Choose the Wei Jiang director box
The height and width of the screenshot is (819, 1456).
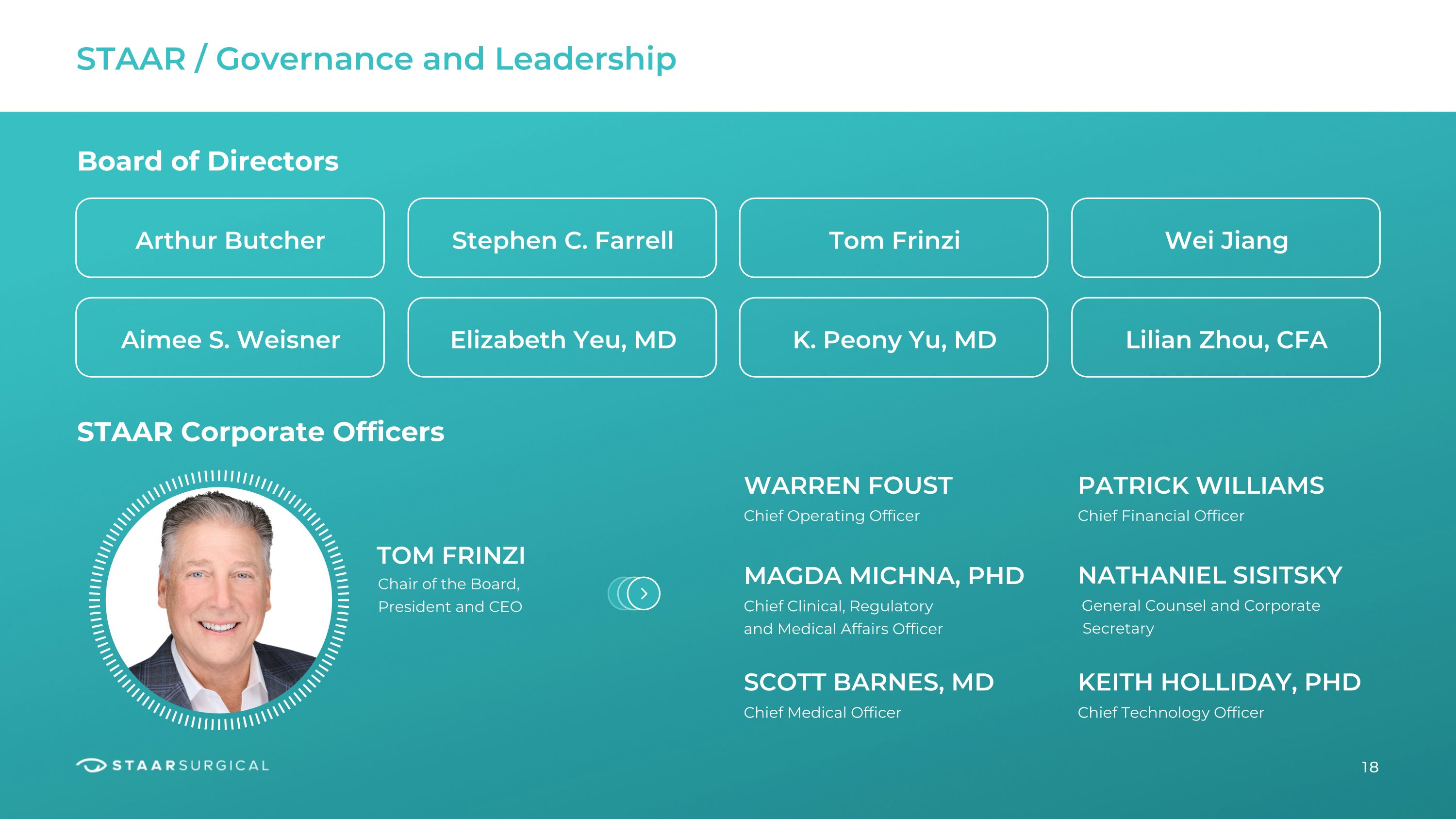pyautogui.click(x=1225, y=238)
